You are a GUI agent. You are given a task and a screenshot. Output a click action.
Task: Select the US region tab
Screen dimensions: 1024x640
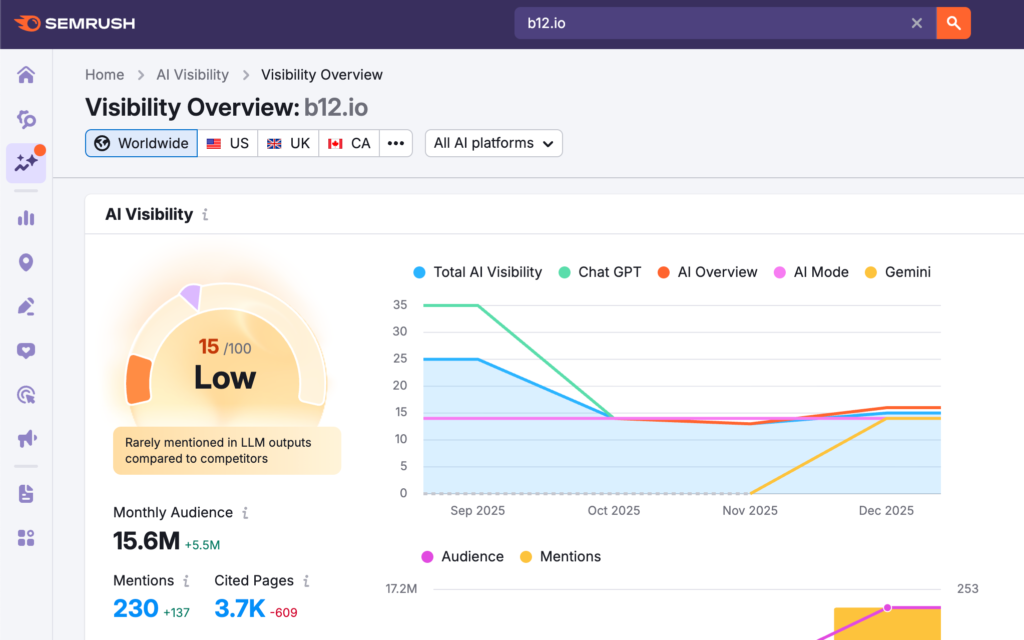[228, 143]
